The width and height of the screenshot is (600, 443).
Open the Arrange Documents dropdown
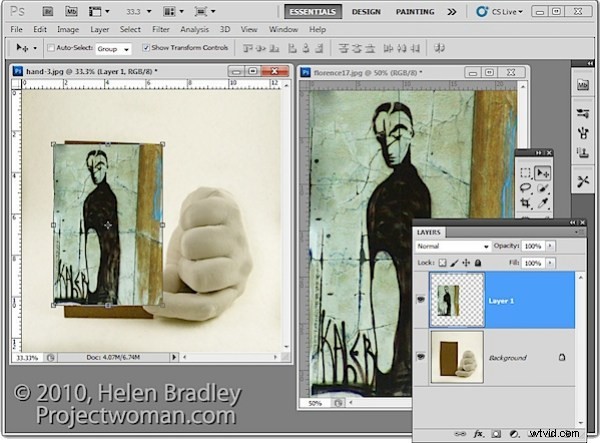tap(173, 11)
